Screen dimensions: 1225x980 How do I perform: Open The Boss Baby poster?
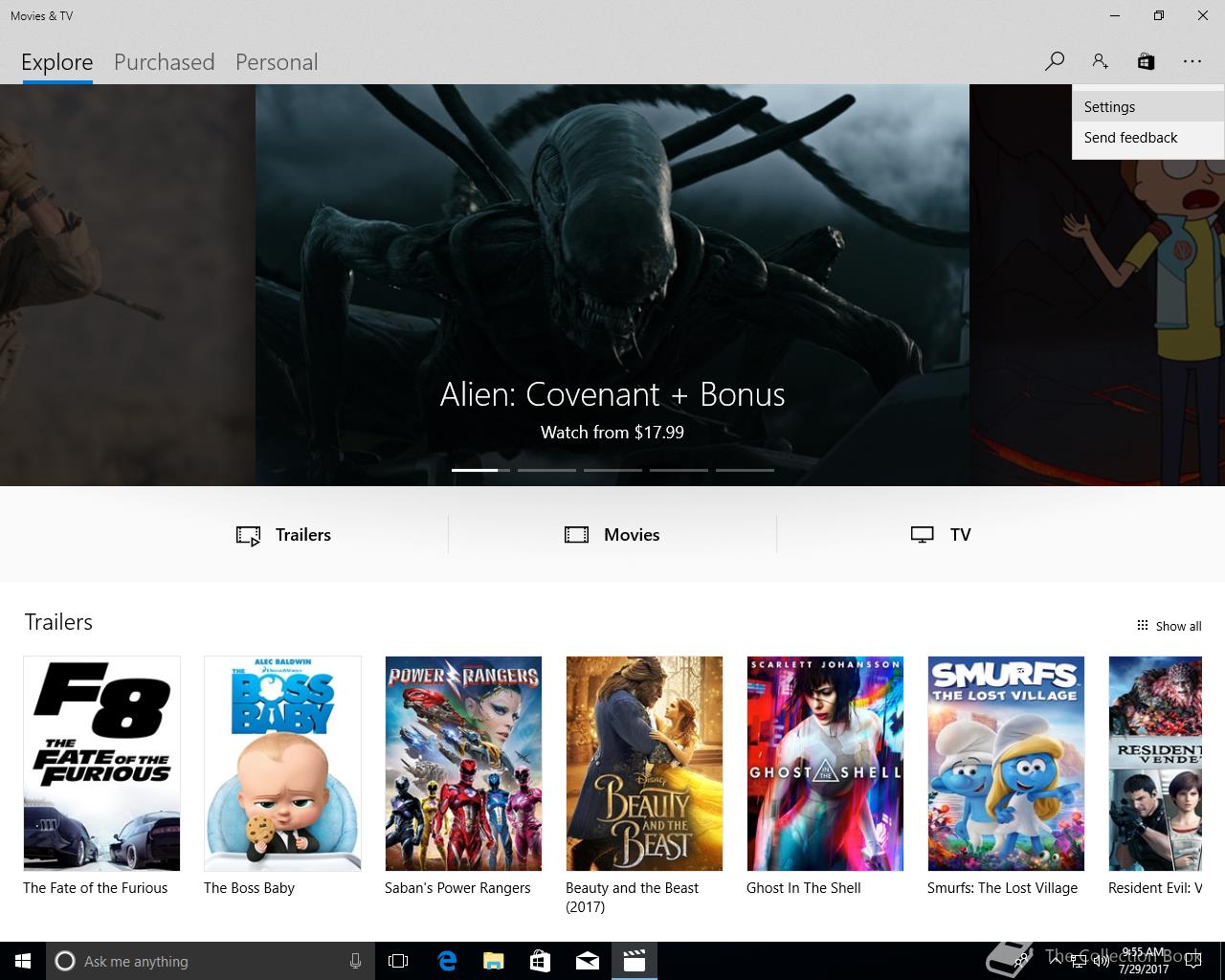point(282,764)
